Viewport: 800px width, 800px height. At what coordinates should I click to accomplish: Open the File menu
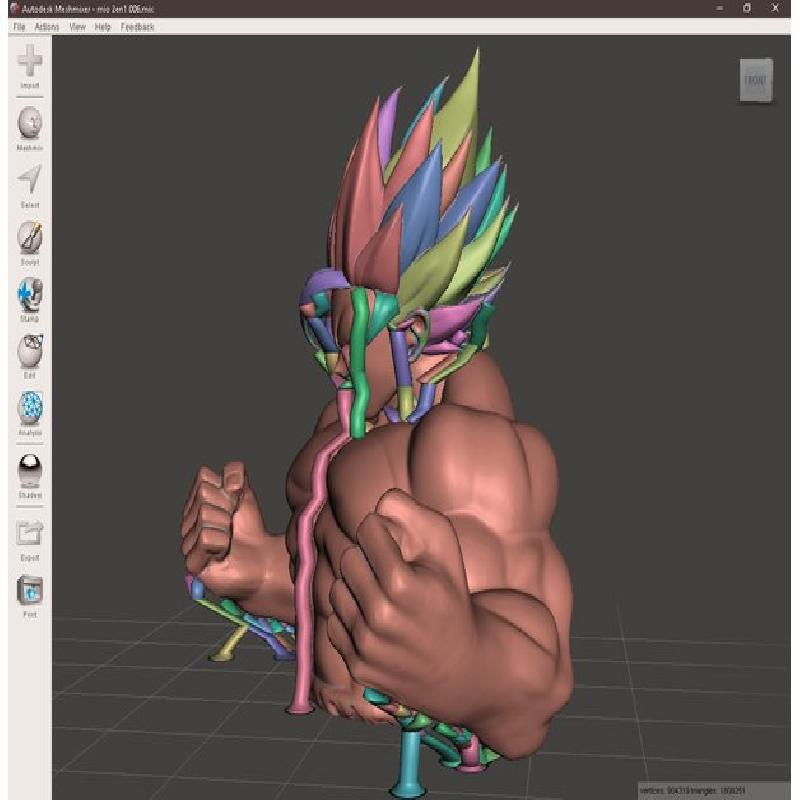19,27
